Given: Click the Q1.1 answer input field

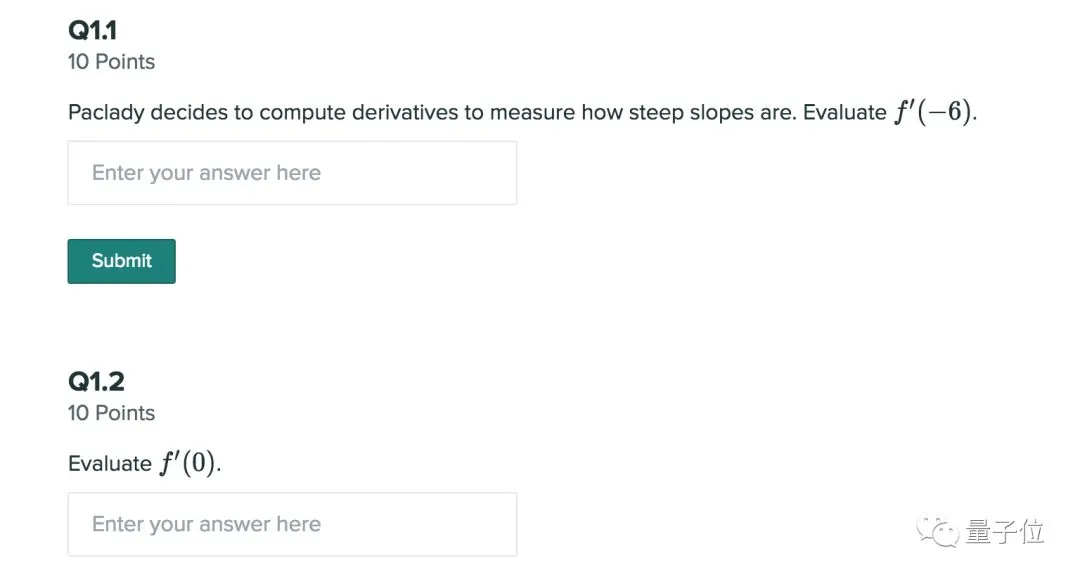Looking at the screenshot, I should [x=292, y=173].
